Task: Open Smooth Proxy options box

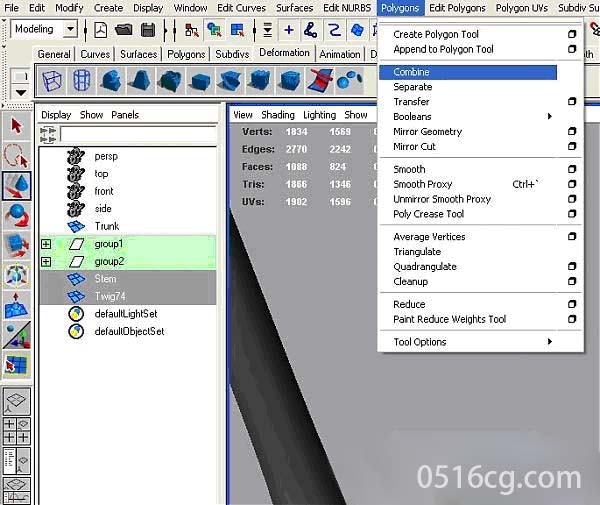Action: click(572, 184)
